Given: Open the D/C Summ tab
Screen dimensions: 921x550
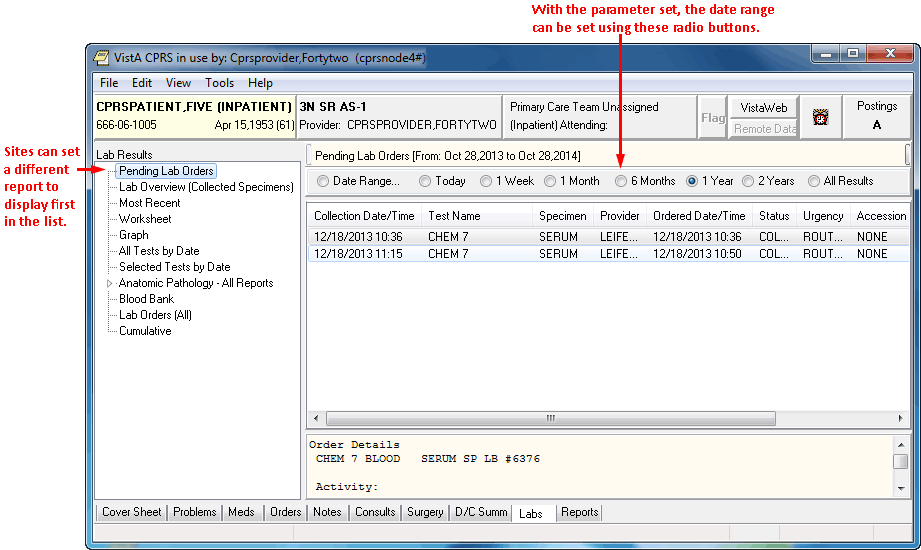Looking at the screenshot, I should (x=481, y=512).
